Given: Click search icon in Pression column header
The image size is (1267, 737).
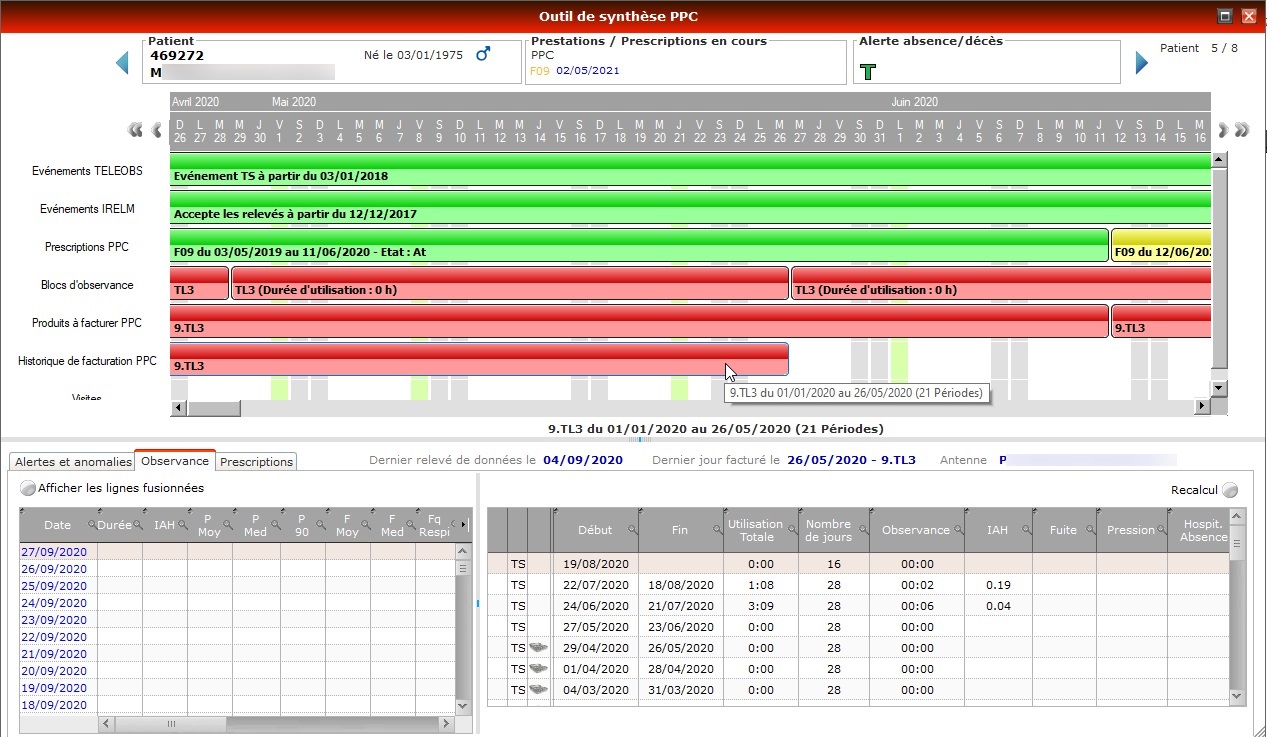Looking at the screenshot, I should coord(1160,530).
